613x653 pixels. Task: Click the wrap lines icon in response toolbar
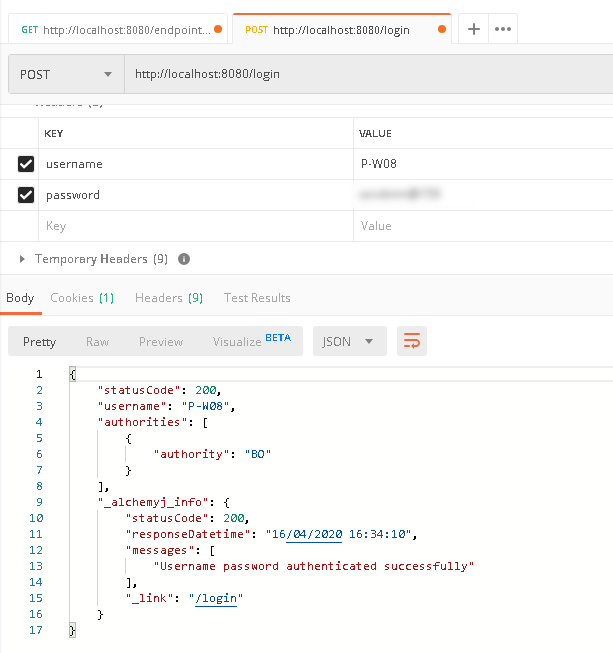coord(411,341)
